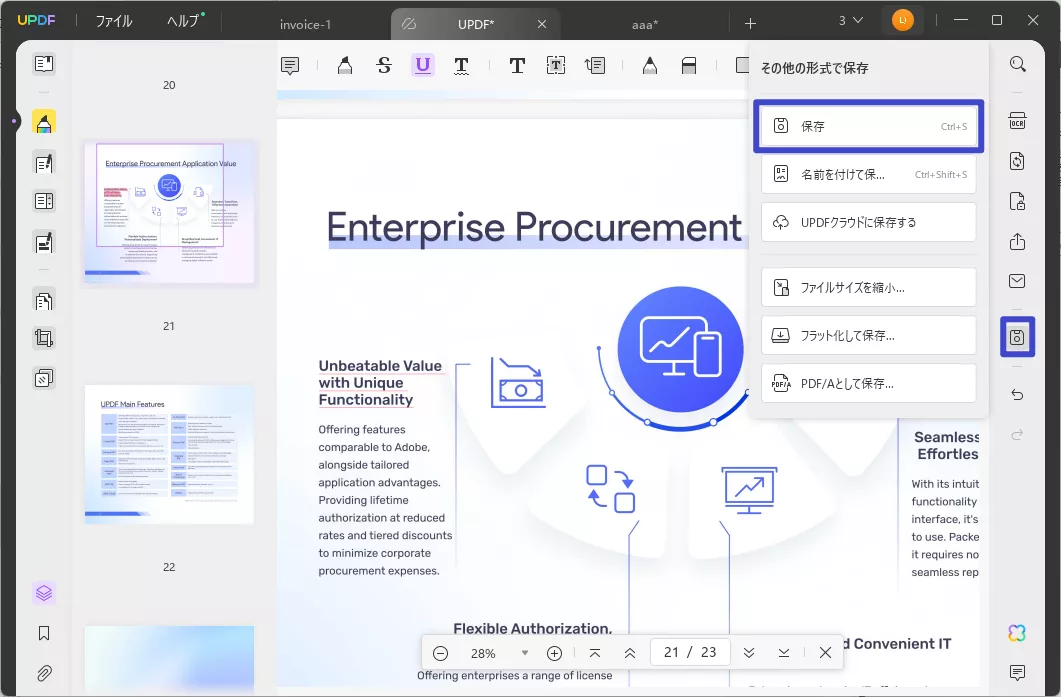Screen dimensions: 1061x697
Task: Choose フラット化して保存 option
Action: pyautogui.click(x=869, y=336)
